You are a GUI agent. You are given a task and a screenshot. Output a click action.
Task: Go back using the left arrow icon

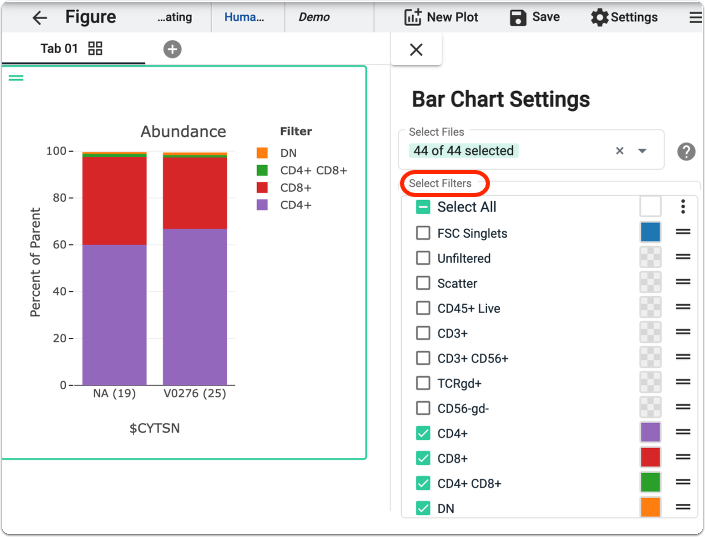click(40, 18)
